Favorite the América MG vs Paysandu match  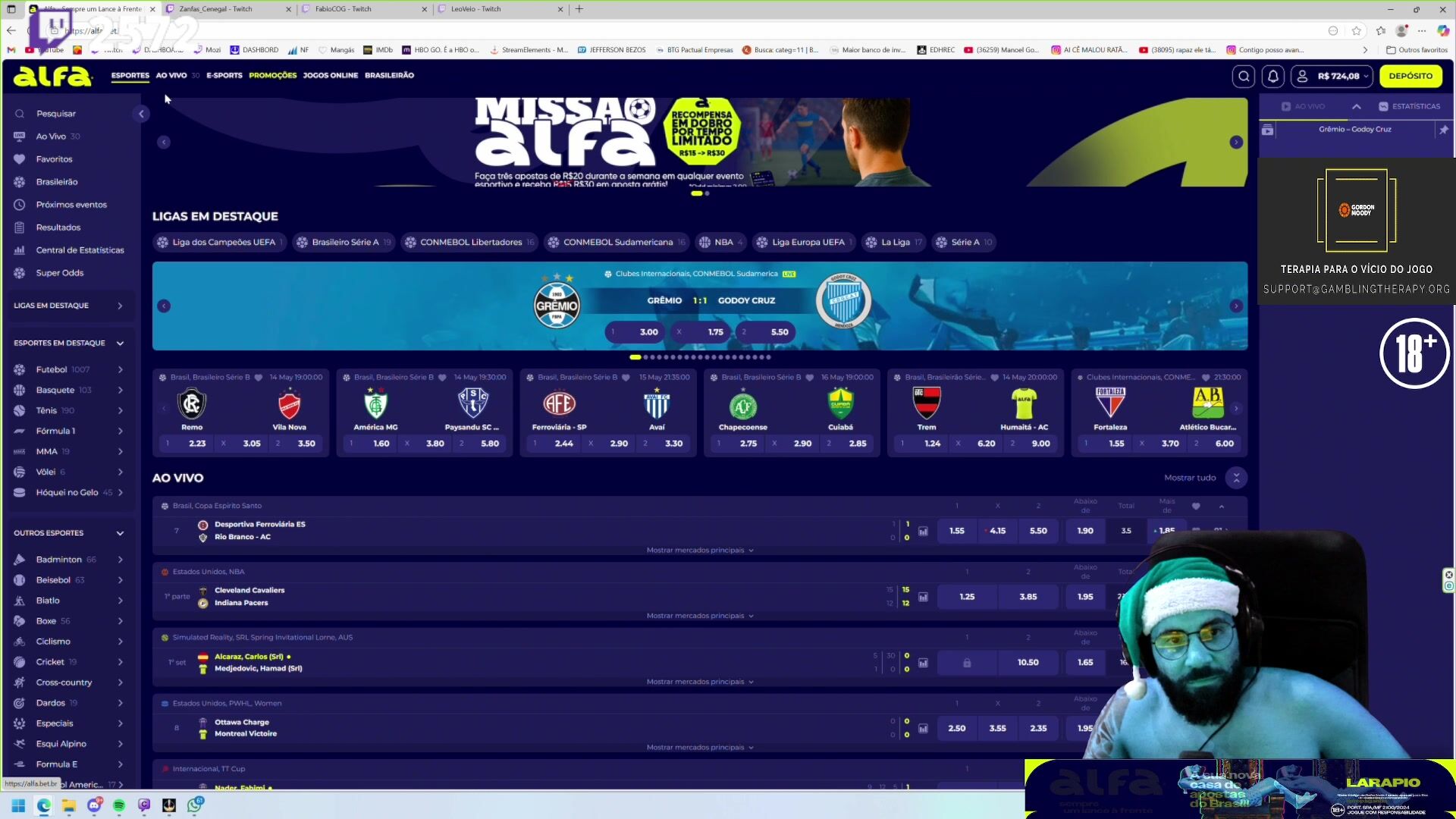(442, 377)
